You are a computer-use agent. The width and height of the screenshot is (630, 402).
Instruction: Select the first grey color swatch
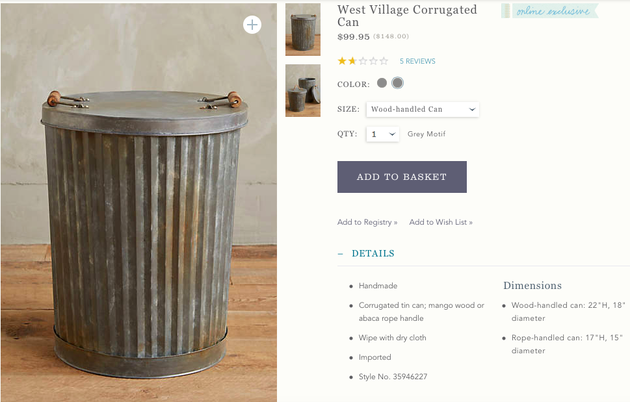tap(382, 83)
